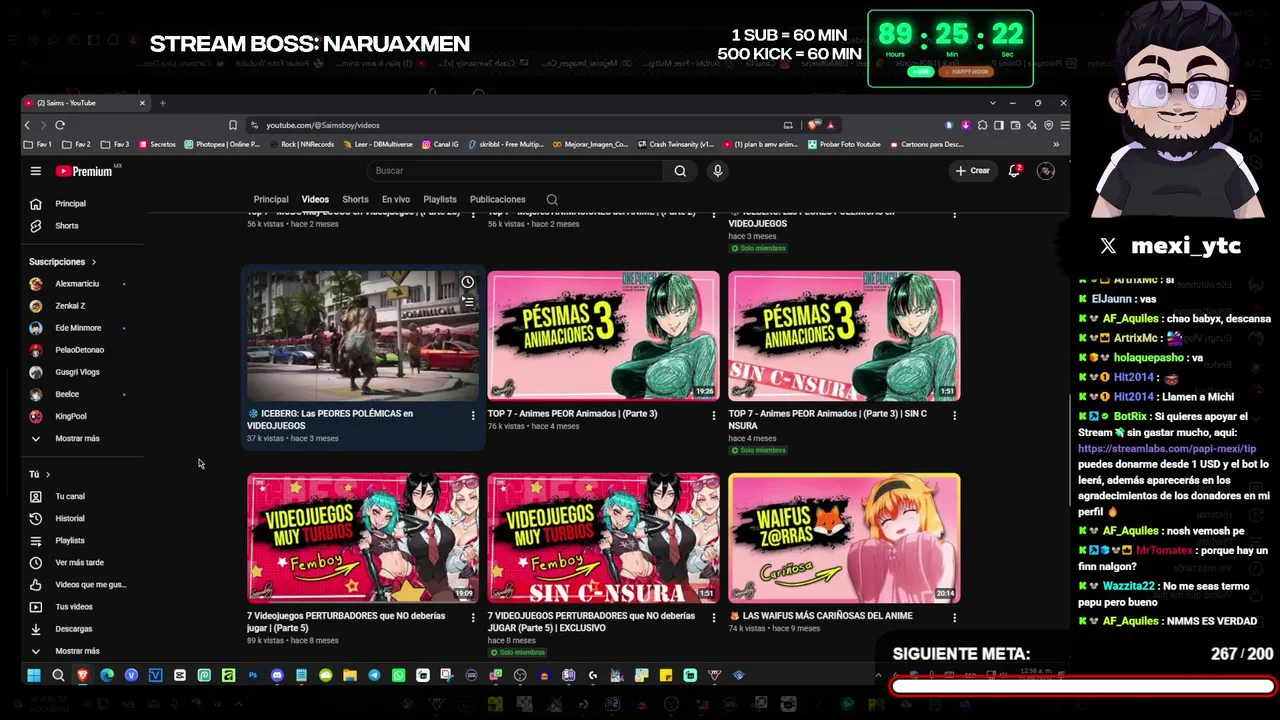Open options for ICEBERG Las PEORES POLÉMICAS video

(473, 415)
